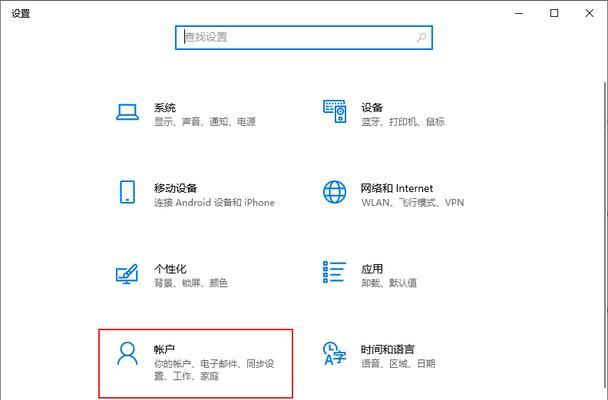
Task: Select the 移动设备 phone icon
Action: (x=127, y=192)
